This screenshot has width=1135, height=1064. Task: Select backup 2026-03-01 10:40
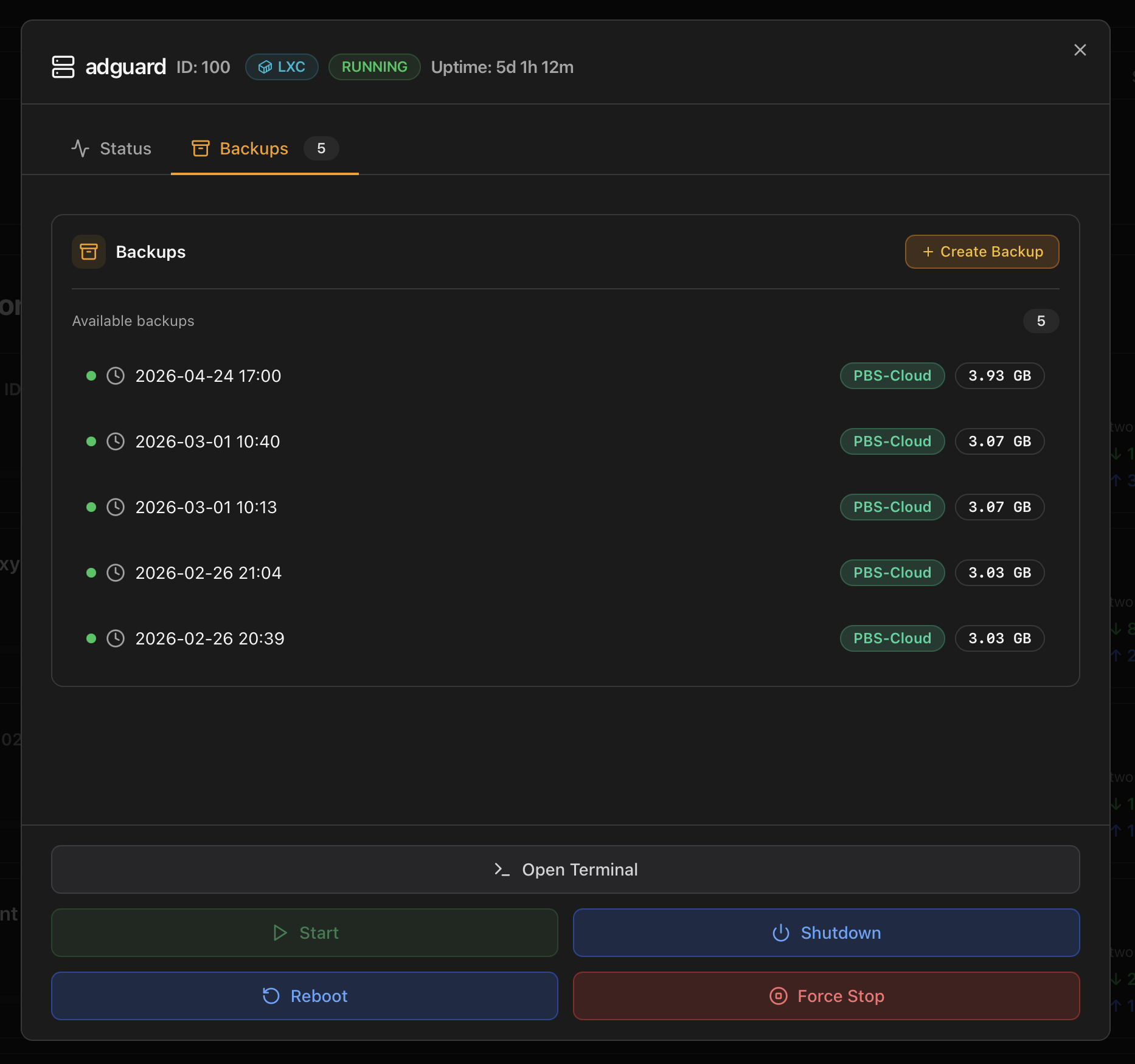[x=564, y=441]
